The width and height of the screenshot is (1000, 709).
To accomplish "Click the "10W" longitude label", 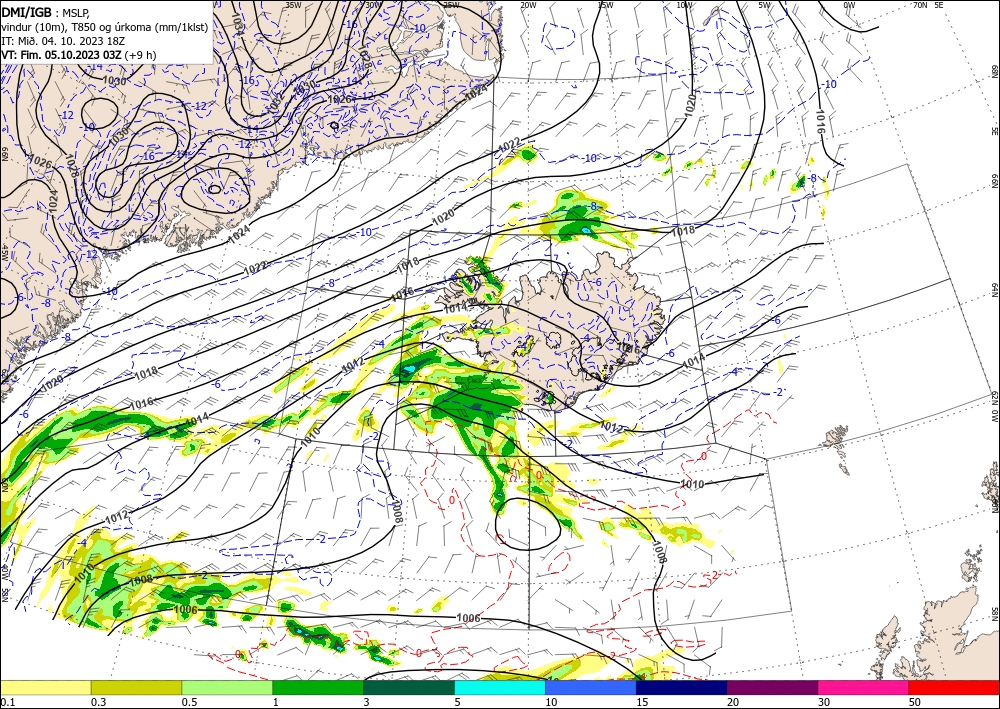I will (x=684, y=4).
